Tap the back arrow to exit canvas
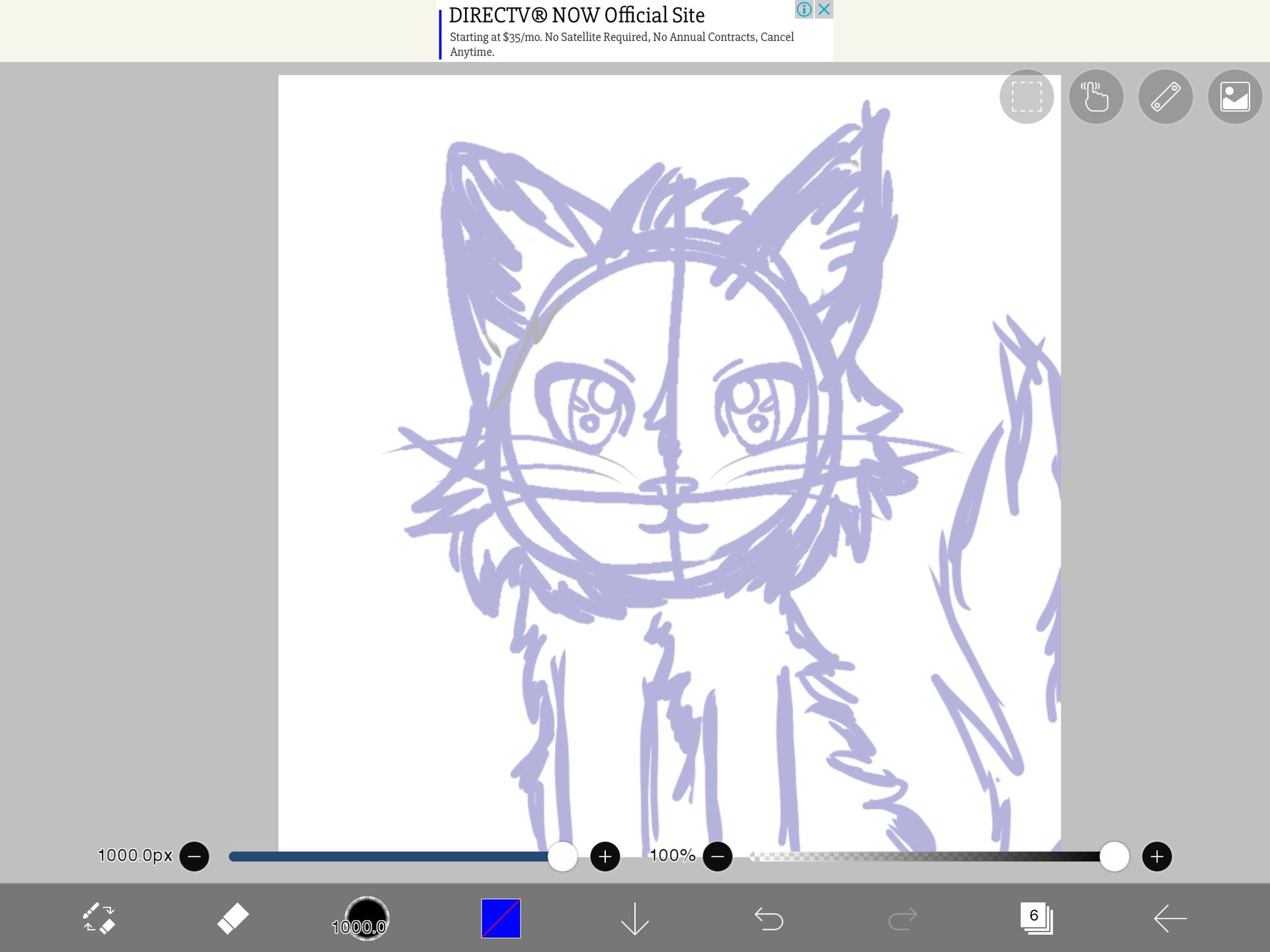This screenshot has width=1270, height=952. (x=1170, y=918)
